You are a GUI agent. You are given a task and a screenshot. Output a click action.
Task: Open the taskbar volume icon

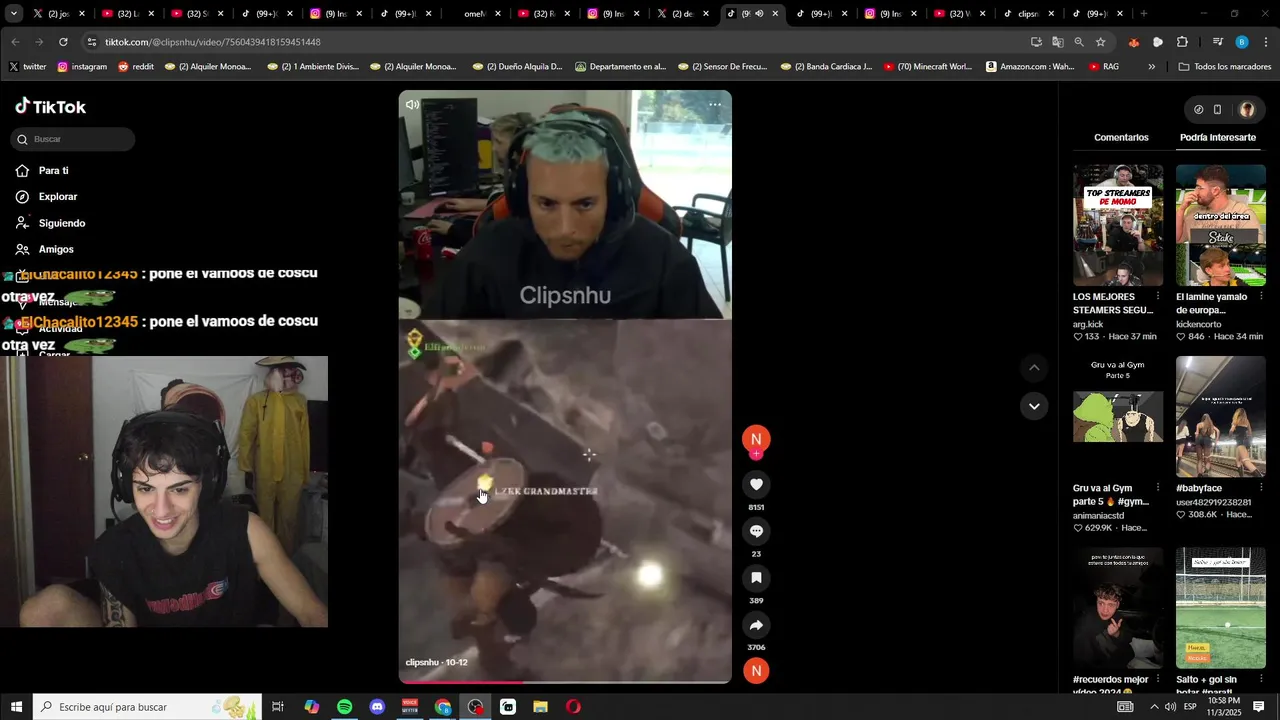click(1170, 707)
